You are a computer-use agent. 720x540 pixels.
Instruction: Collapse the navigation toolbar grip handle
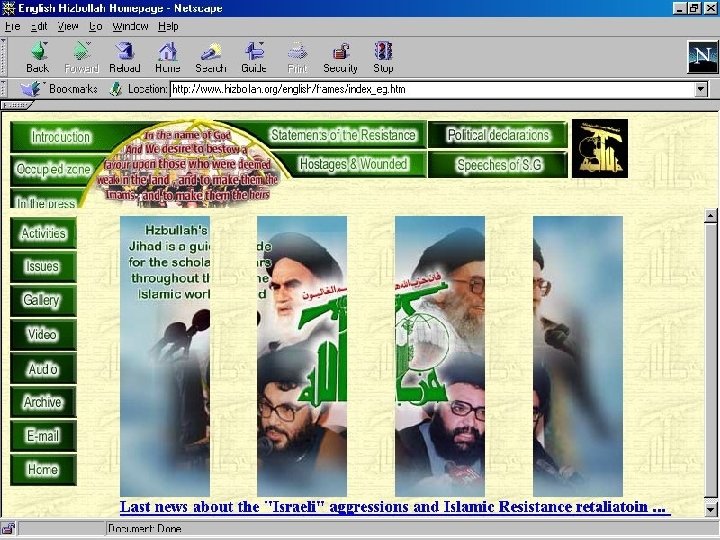[3, 57]
